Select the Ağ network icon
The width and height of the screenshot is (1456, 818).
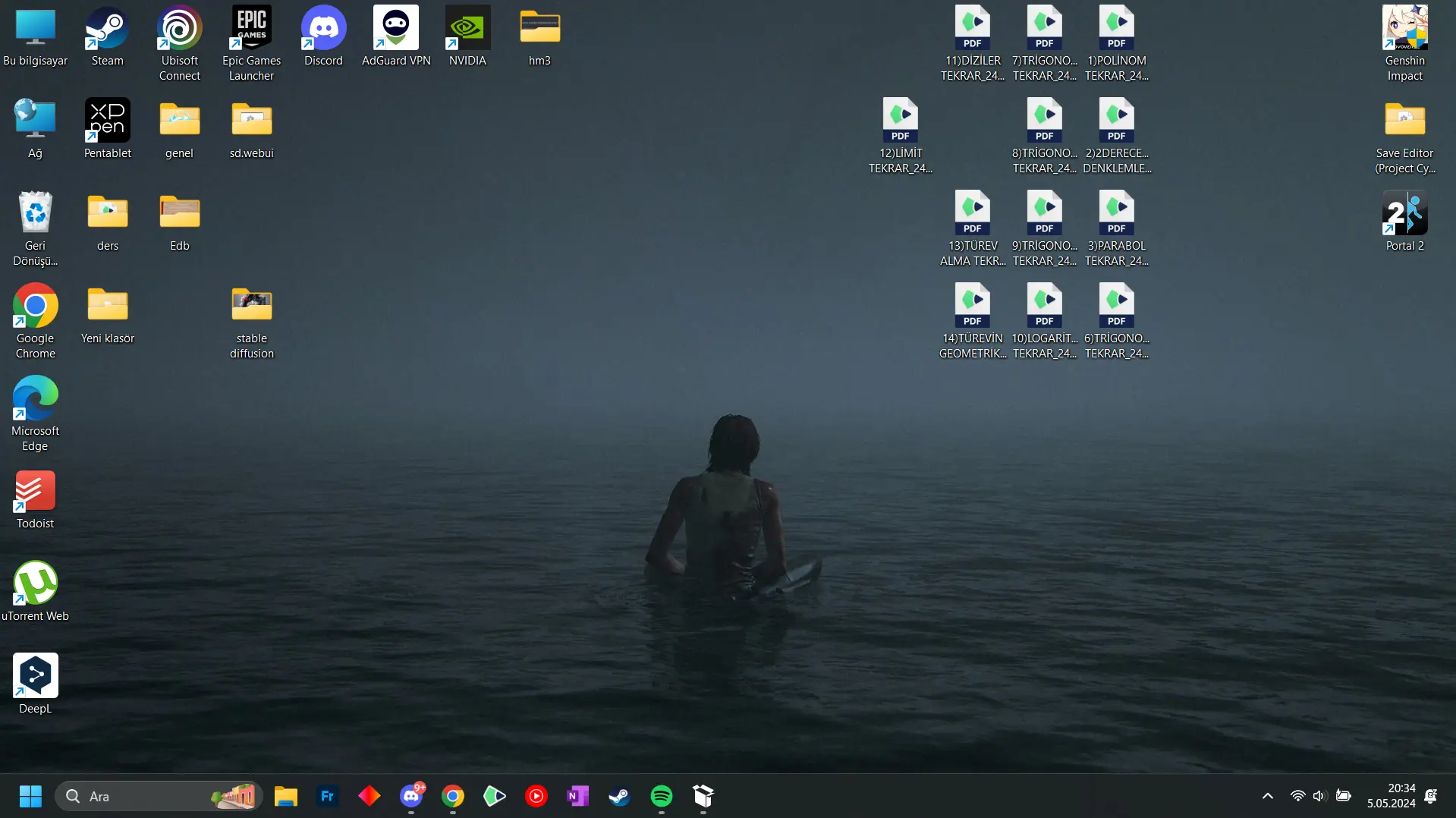tap(36, 129)
